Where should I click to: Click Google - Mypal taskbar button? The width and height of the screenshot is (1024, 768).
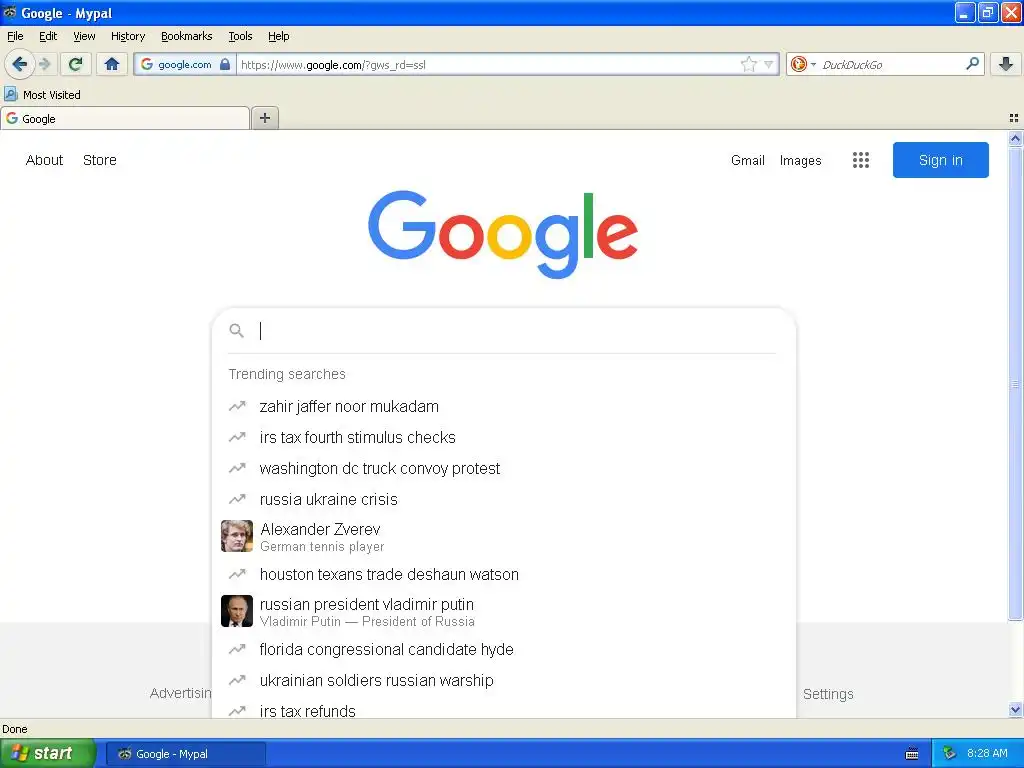185,754
